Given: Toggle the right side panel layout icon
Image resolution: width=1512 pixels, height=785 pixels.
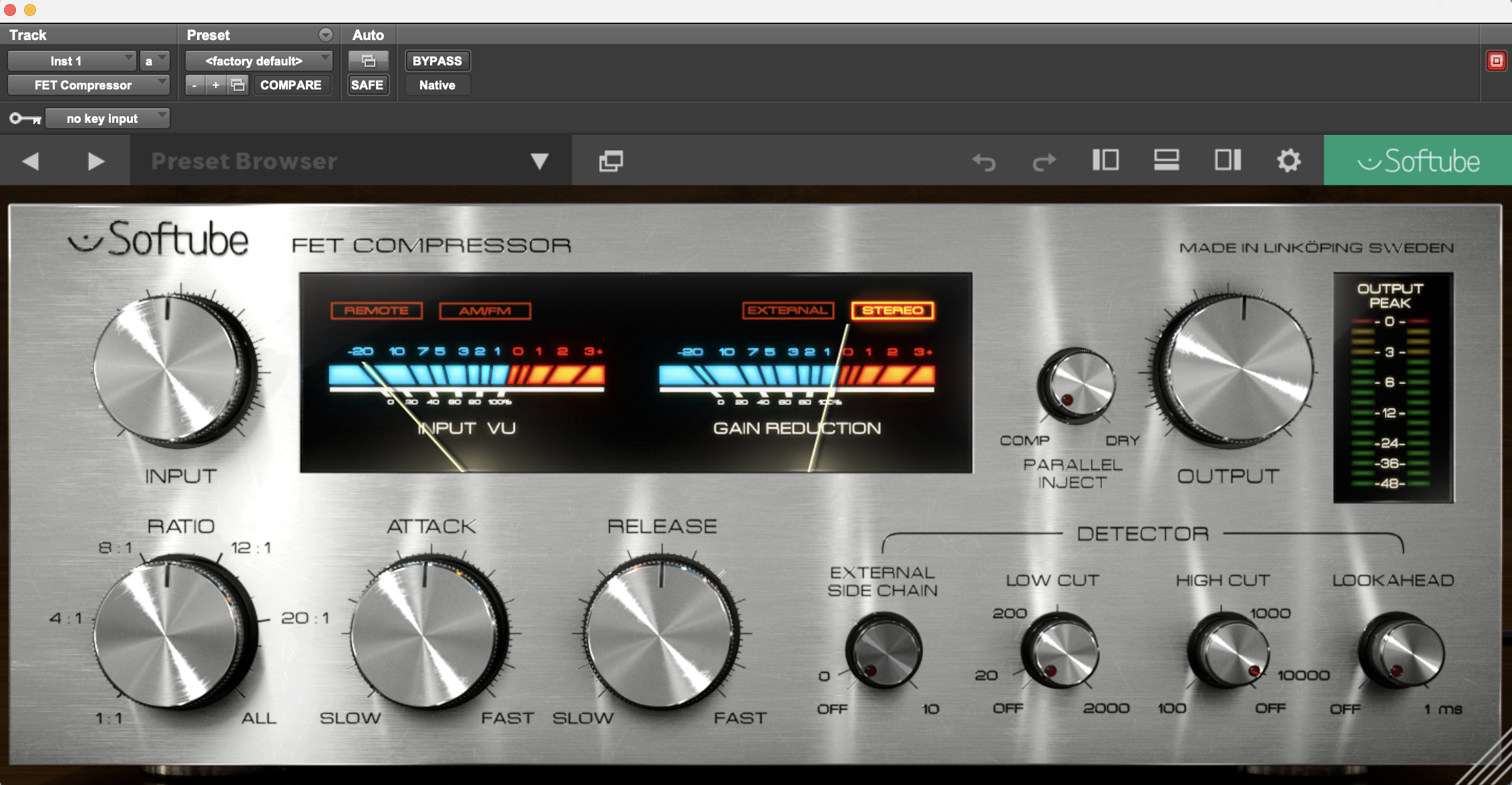Looking at the screenshot, I should (1227, 160).
